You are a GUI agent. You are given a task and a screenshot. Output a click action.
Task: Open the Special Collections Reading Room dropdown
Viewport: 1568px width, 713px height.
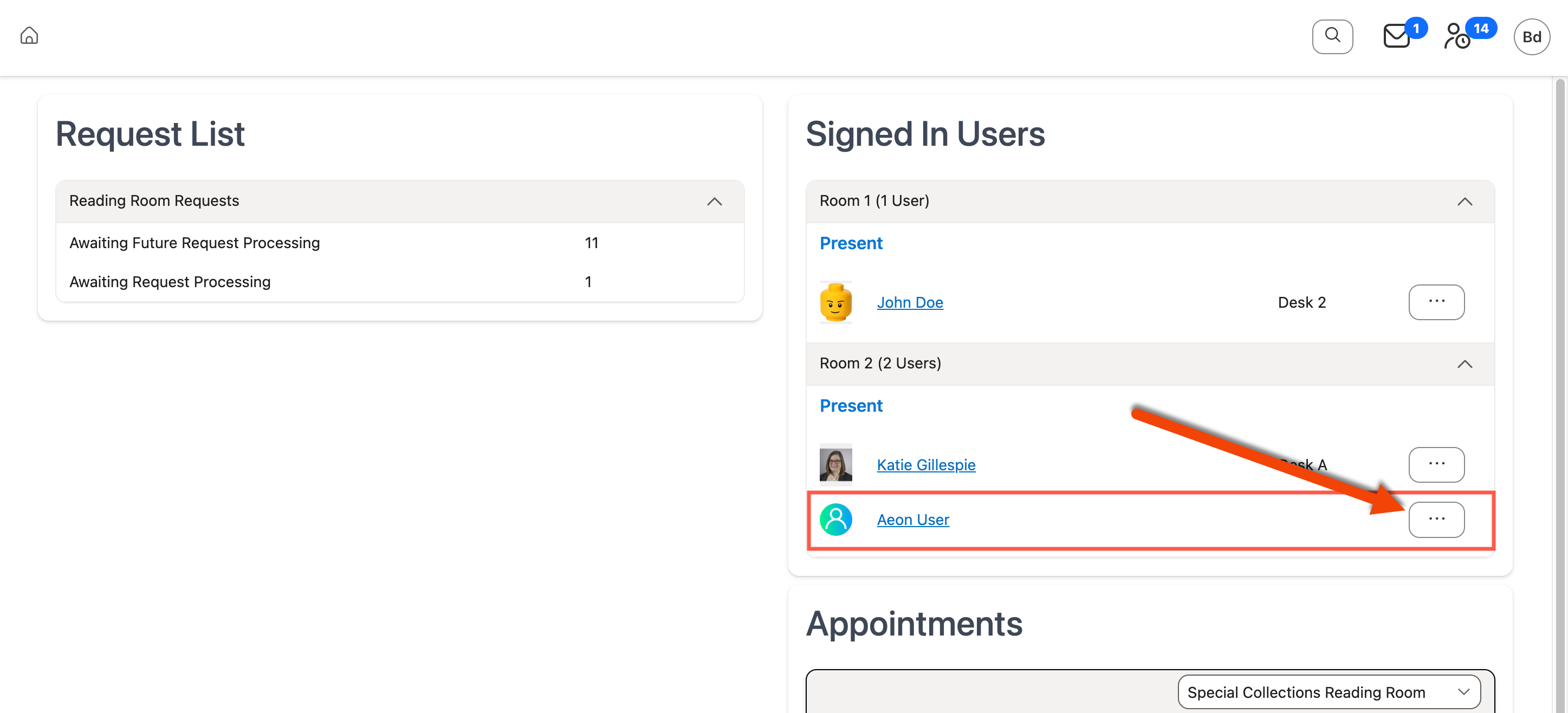click(x=1328, y=692)
